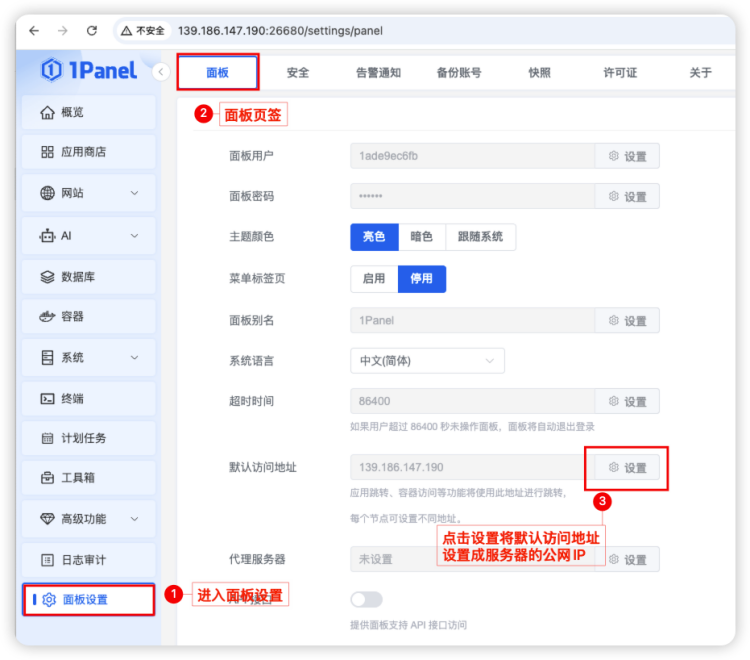
Task: Switch to the 安全 tab
Action: [x=297, y=73]
